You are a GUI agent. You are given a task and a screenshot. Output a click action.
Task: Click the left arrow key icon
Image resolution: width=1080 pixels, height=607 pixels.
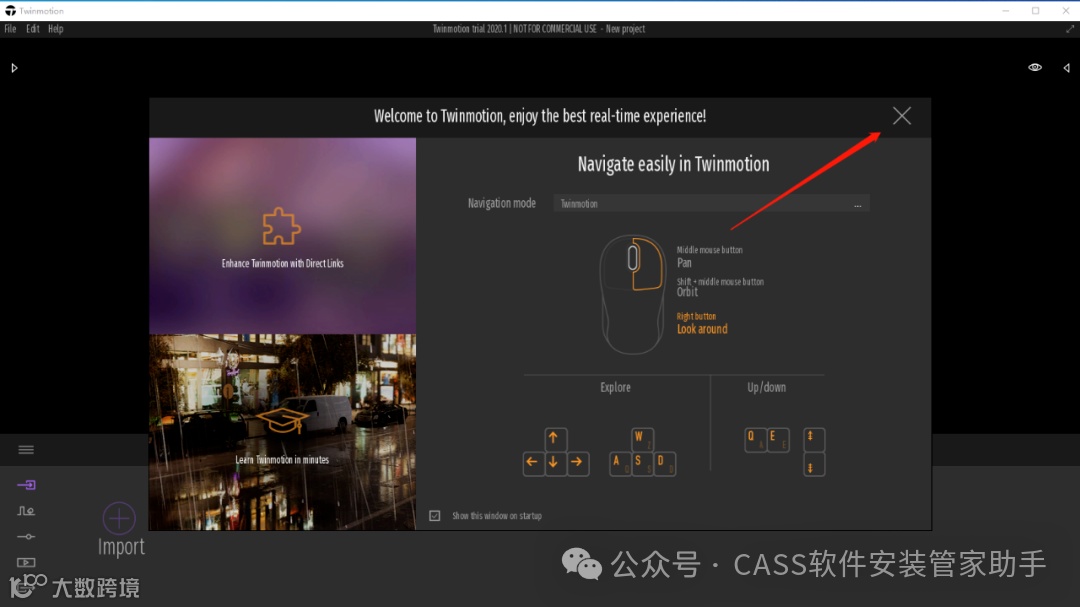(532, 462)
